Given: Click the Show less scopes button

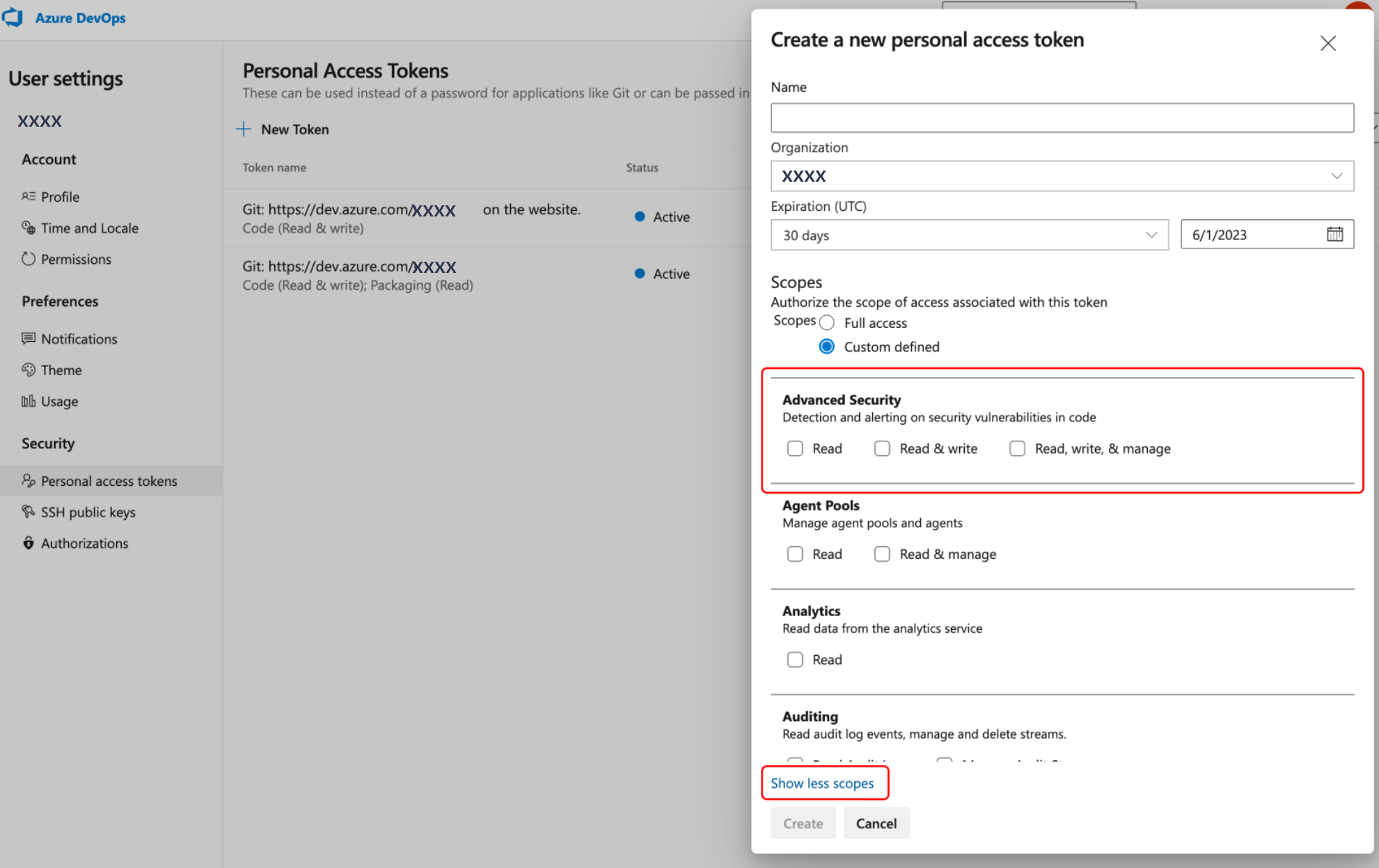Looking at the screenshot, I should pos(823,783).
